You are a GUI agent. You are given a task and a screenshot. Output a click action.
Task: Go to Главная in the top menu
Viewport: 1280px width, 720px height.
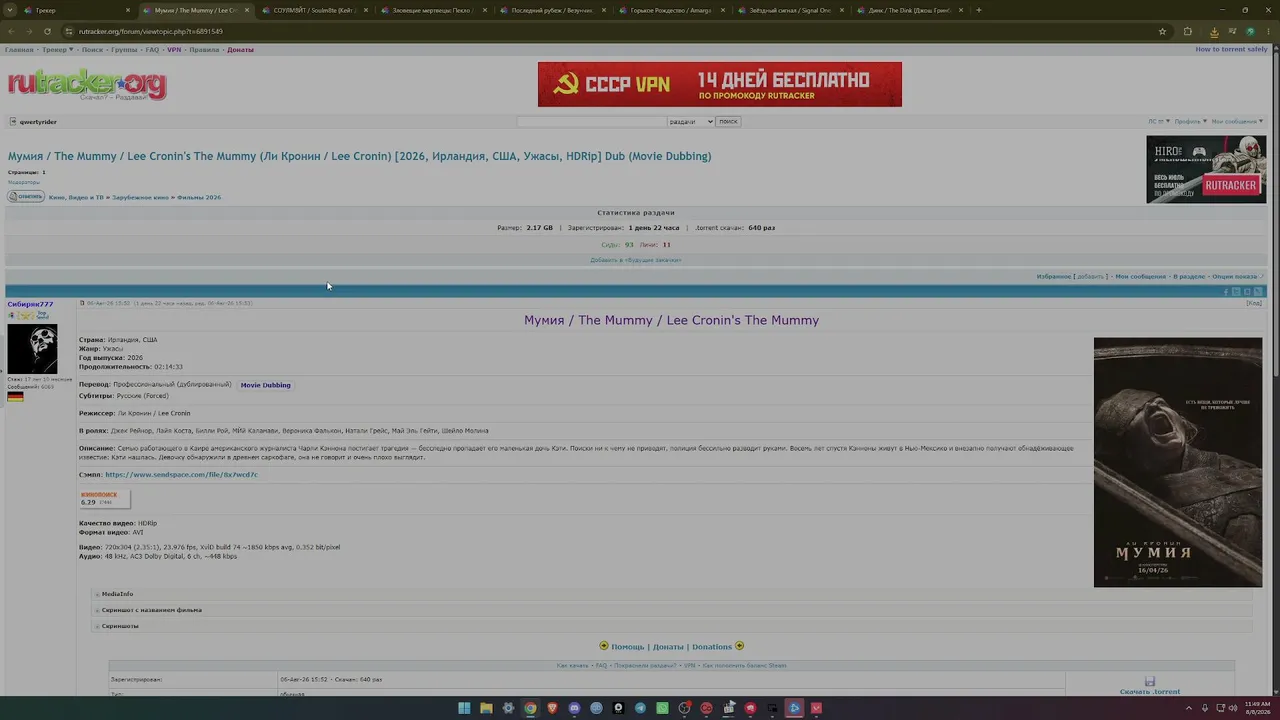(x=19, y=49)
